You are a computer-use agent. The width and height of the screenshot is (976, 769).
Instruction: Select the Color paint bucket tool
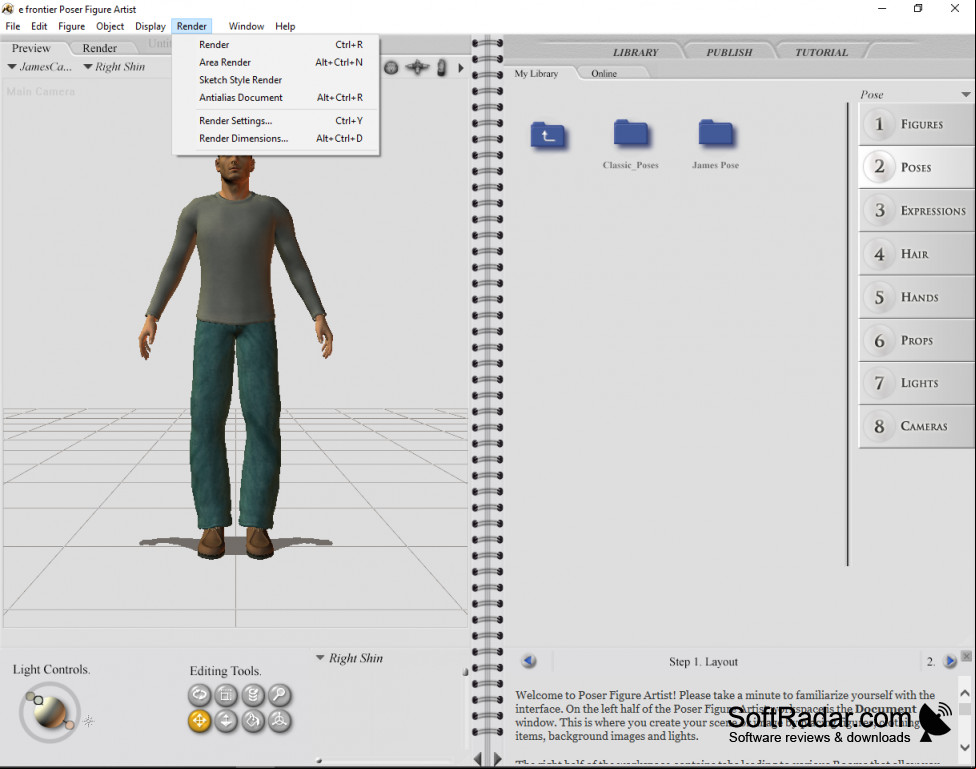253,721
